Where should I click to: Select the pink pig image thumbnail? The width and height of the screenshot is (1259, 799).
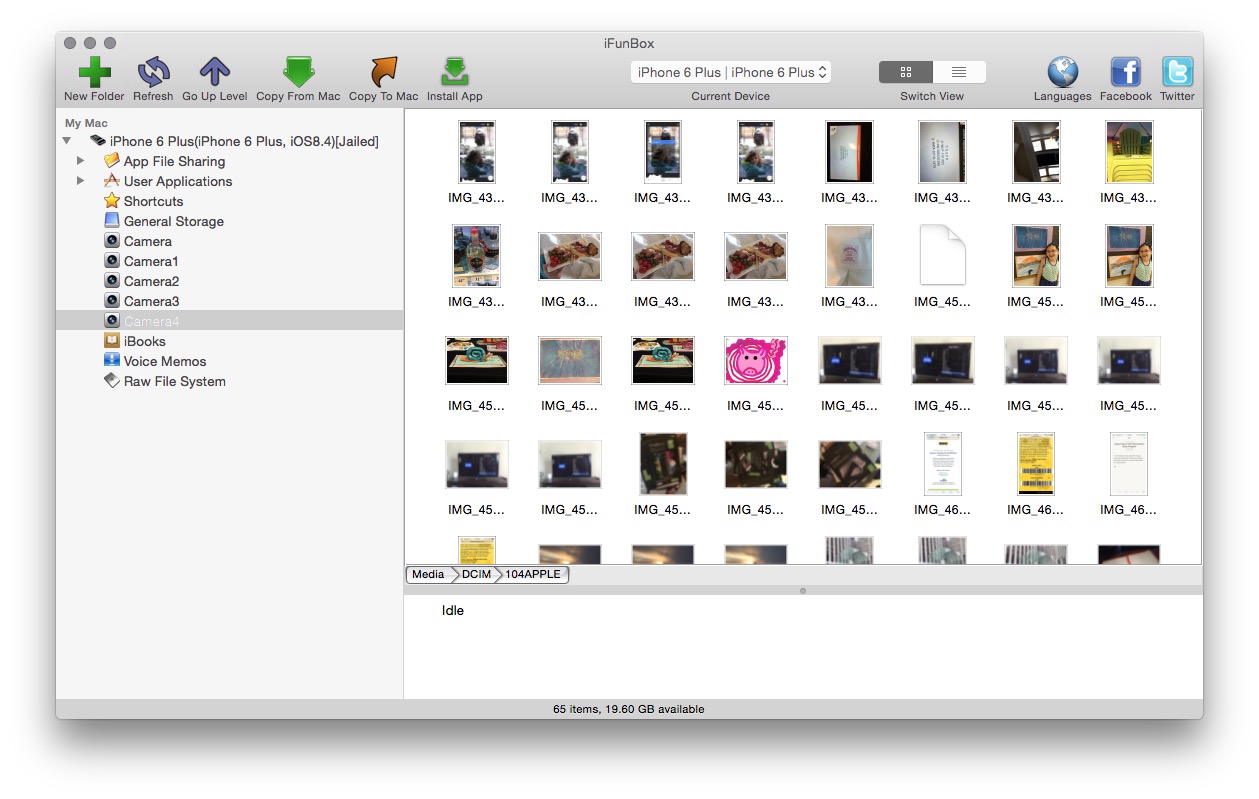pyautogui.click(x=755, y=360)
